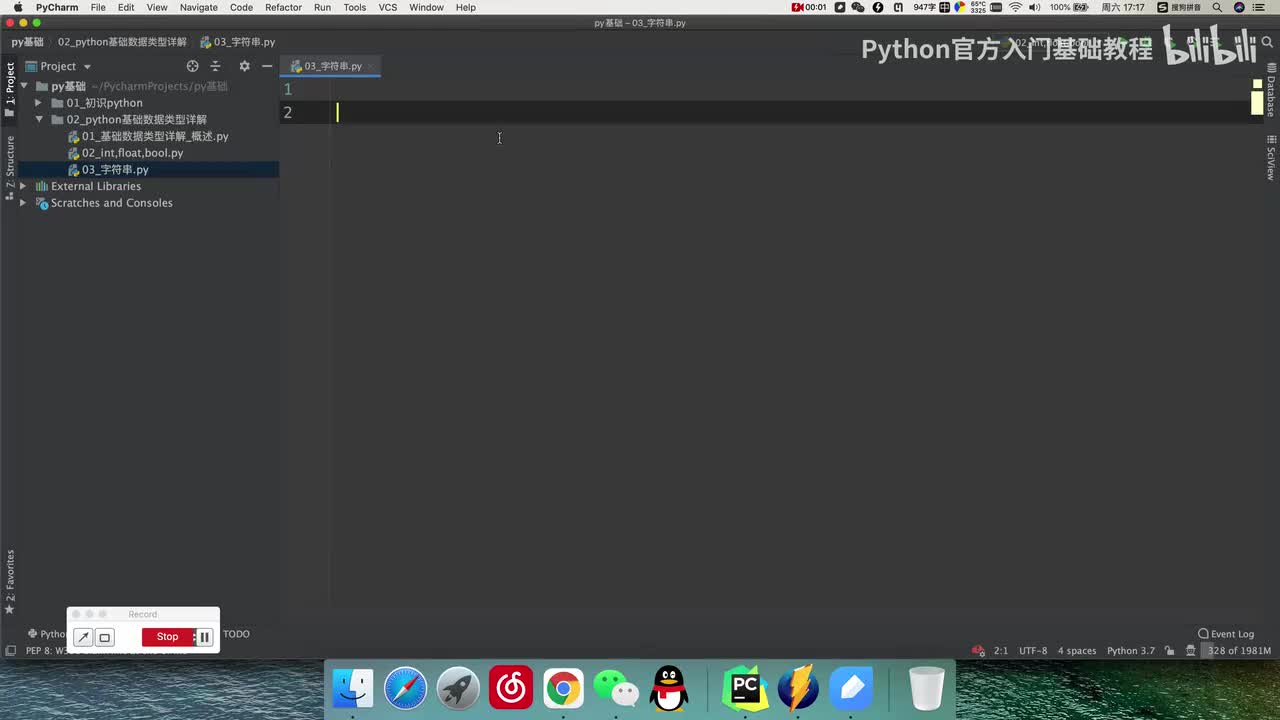Click 02_python基础数据类型详解 in breadcrumb bar
Screen dimensions: 1280x720
pos(122,42)
